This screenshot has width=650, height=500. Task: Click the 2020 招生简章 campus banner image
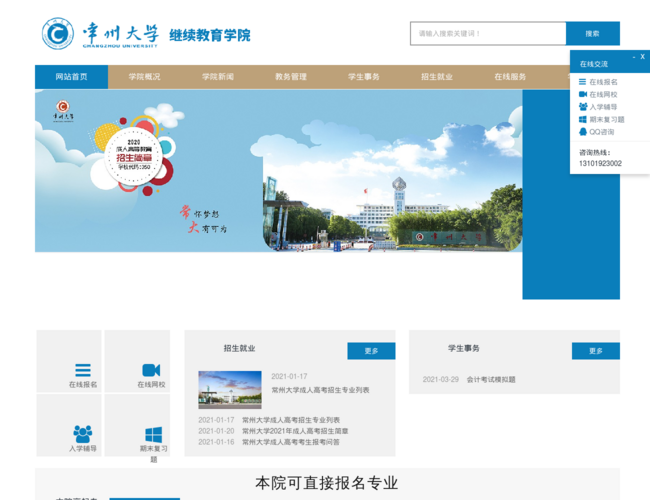pyautogui.click(x=279, y=171)
